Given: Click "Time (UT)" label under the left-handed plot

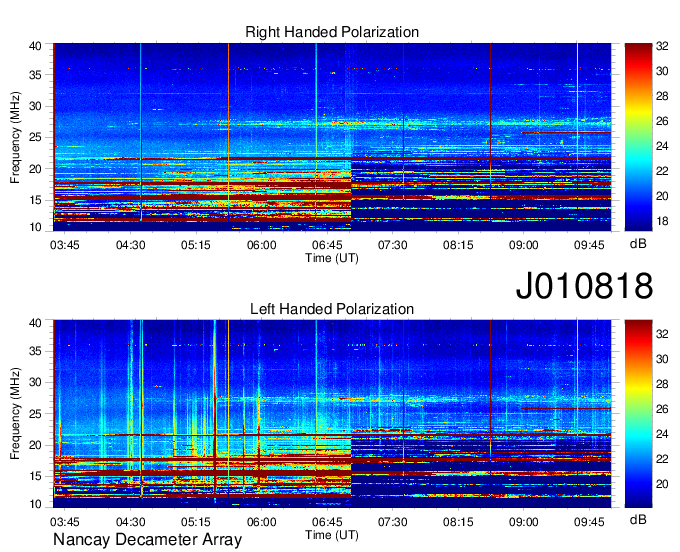Looking at the screenshot, I should (x=332, y=535).
